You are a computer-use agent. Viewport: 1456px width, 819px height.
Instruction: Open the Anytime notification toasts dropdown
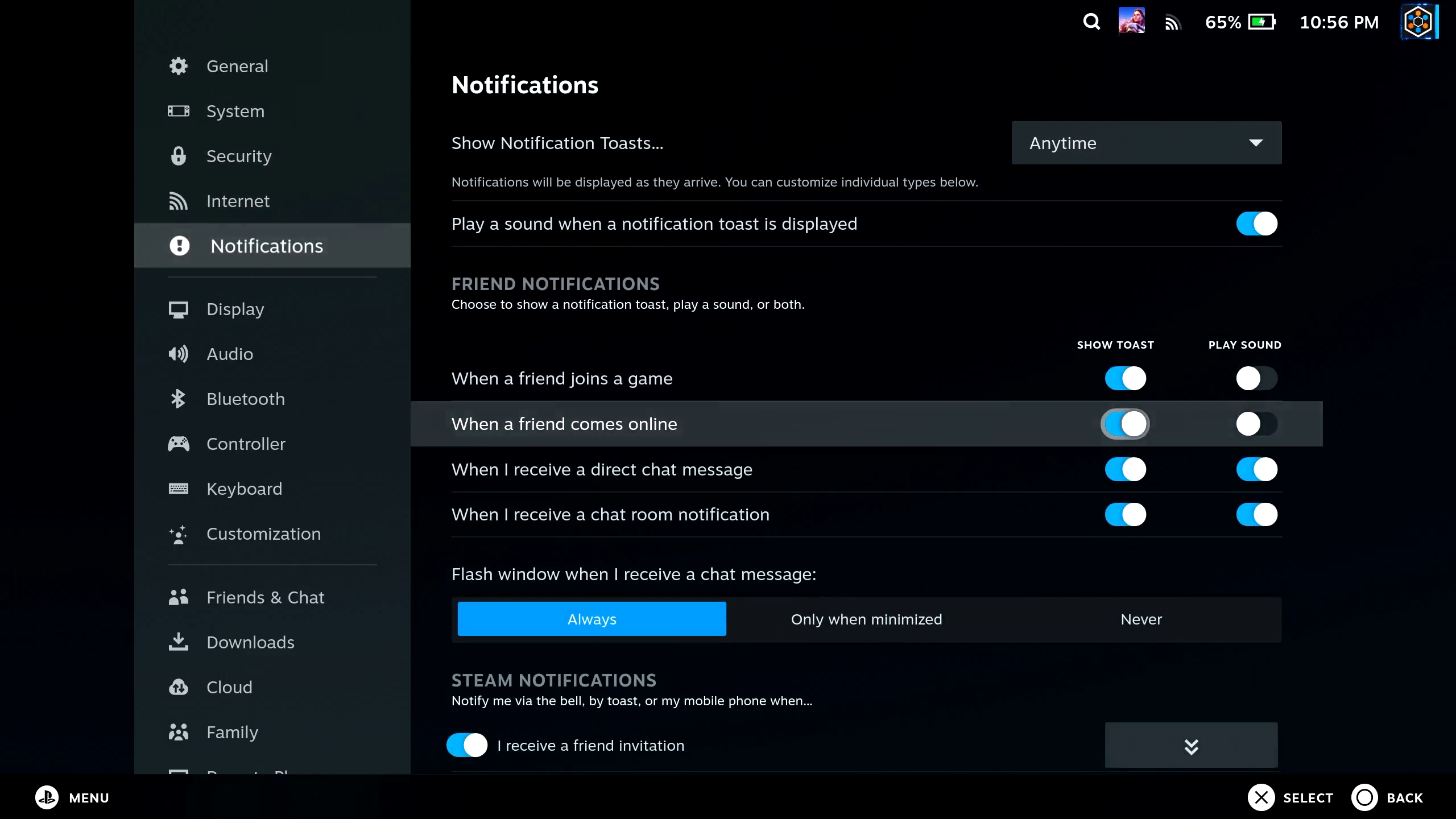click(x=1146, y=143)
